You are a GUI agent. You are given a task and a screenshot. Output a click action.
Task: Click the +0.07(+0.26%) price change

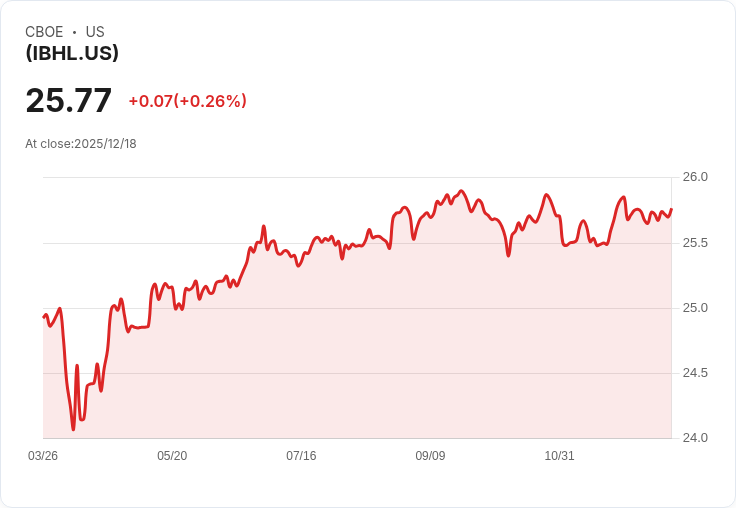coord(187,101)
